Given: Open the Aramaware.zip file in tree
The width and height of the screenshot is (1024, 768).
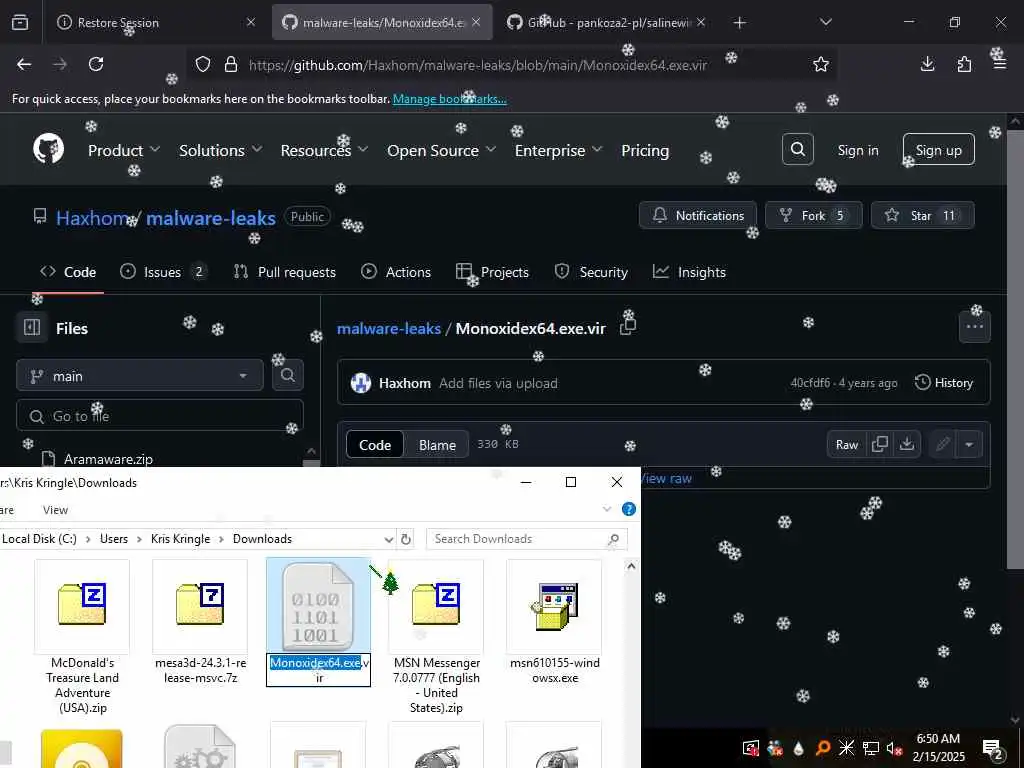Looking at the screenshot, I should (x=108, y=459).
